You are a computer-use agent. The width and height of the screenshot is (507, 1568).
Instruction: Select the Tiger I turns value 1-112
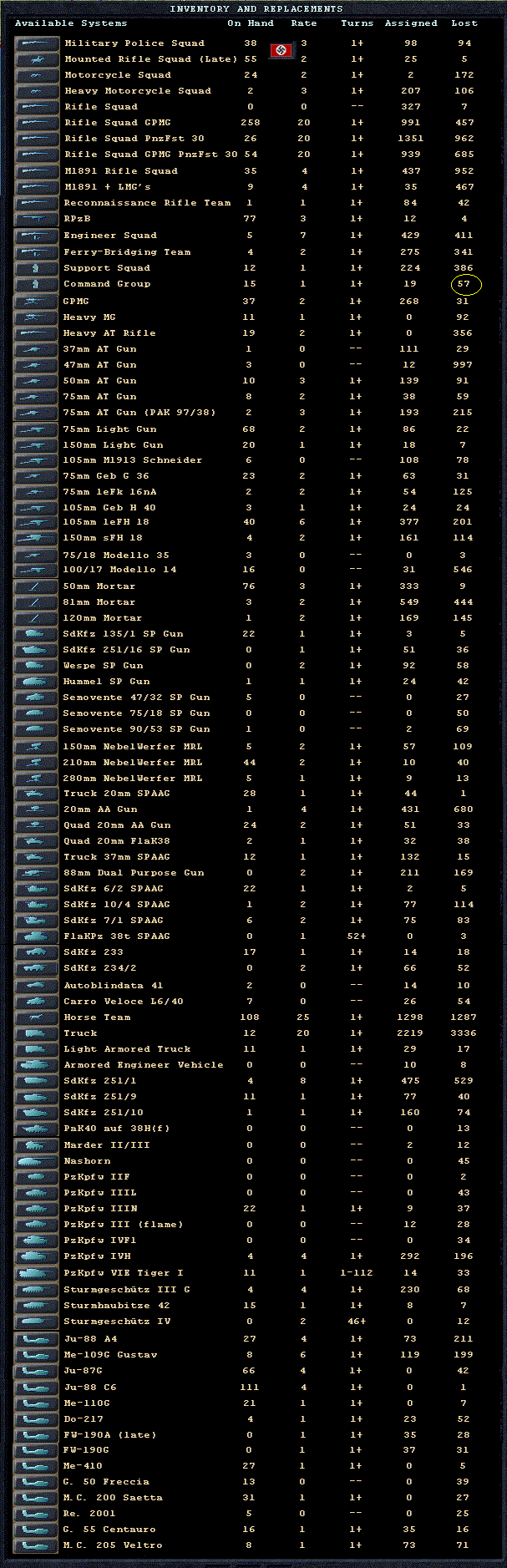tap(357, 1272)
